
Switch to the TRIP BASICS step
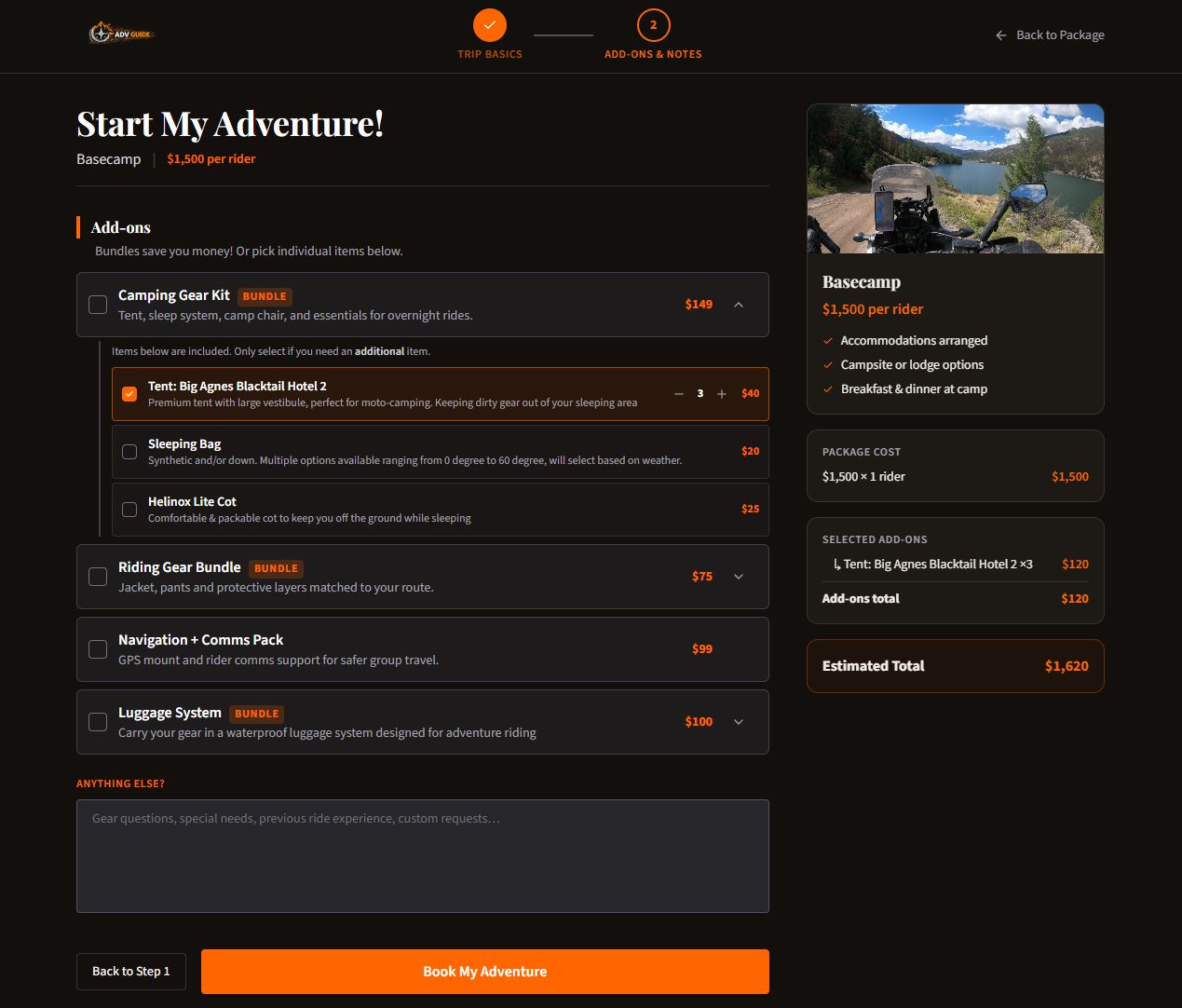click(x=490, y=54)
